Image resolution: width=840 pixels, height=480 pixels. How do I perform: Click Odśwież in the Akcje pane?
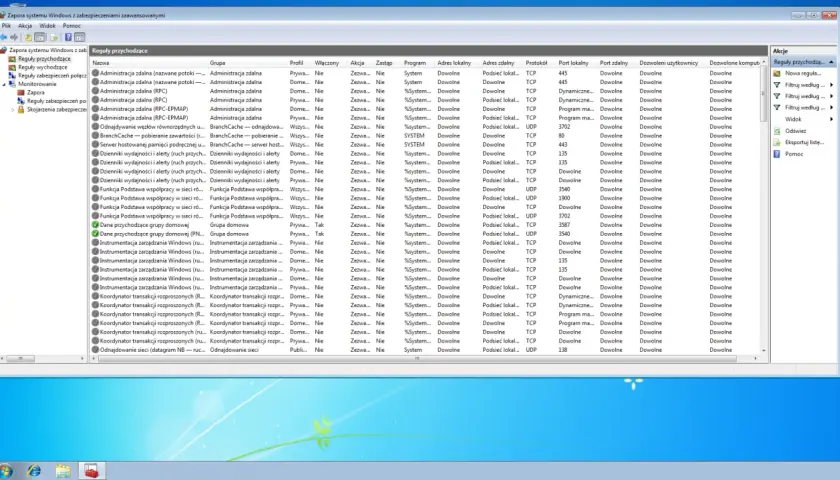click(x=796, y=131)
